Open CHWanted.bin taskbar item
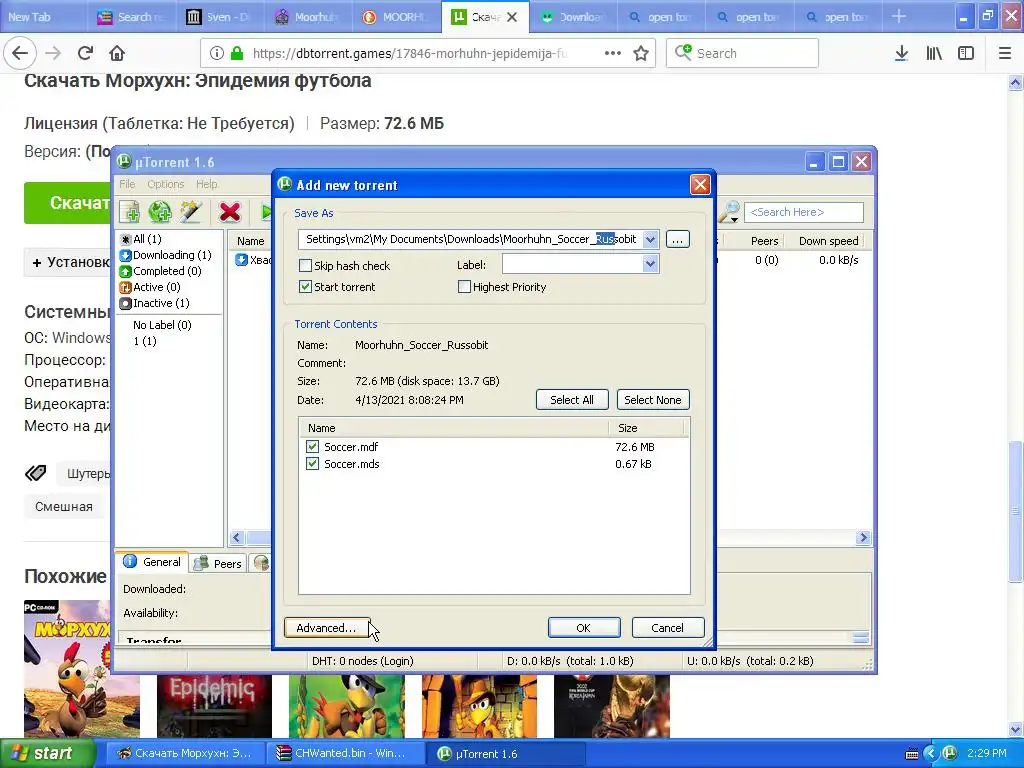The height and width of the screenshot is (768, 1024). click(x=345, y=753)
